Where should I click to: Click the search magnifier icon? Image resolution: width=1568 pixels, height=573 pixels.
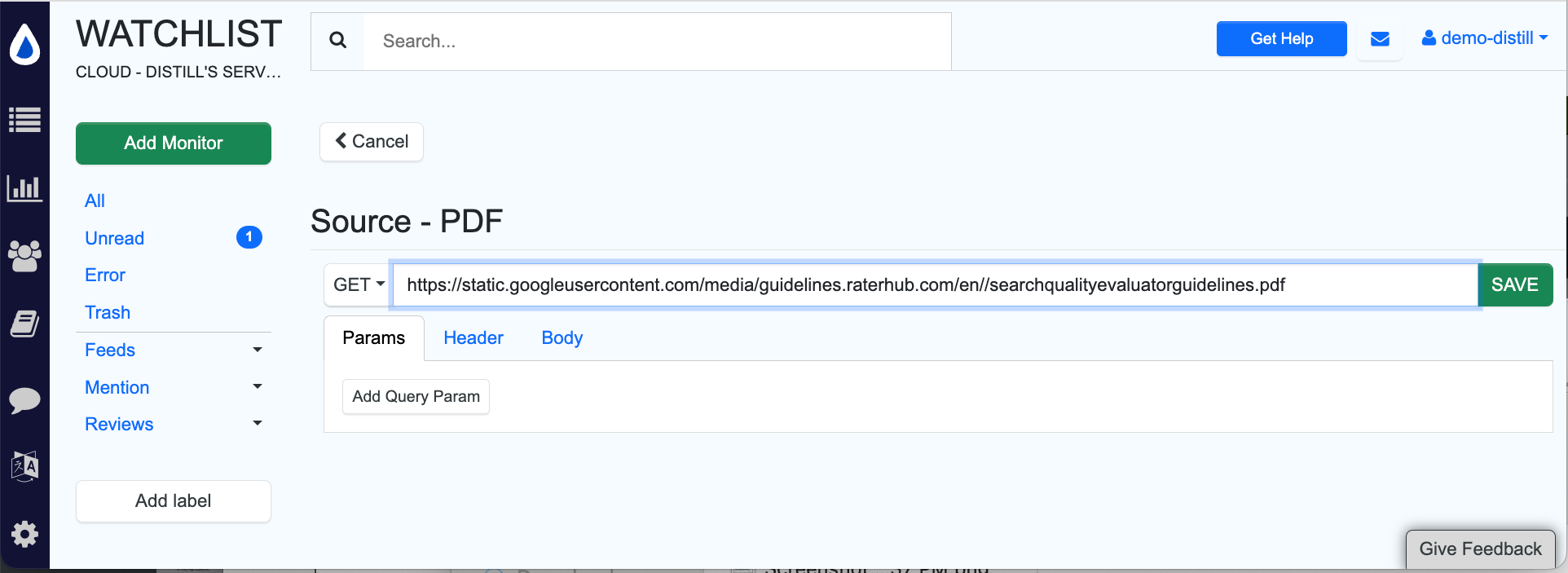point(338,41)
